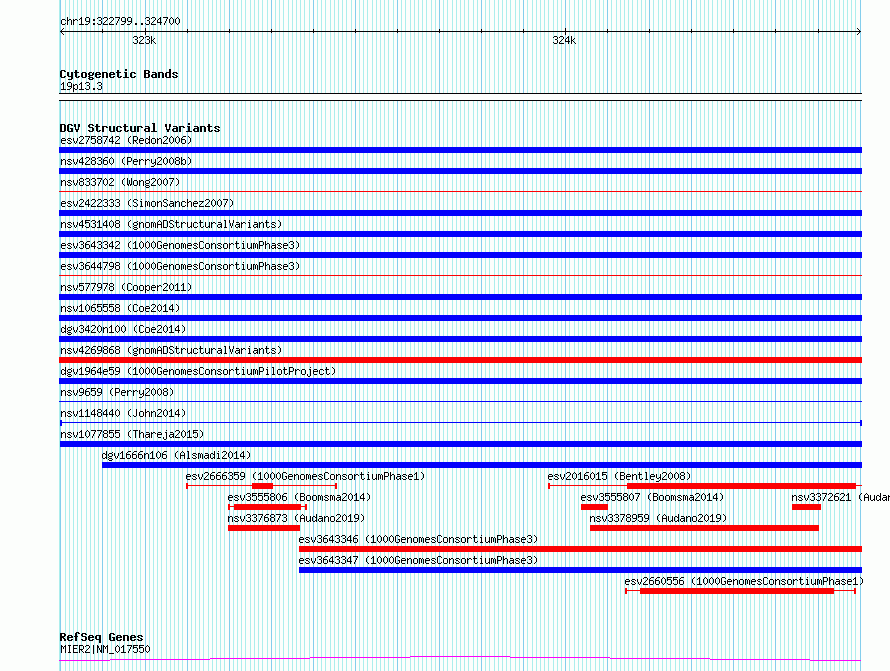The height and width of the screenshot is (671, 890).
Task: Open the nsv428360 (Perry2008b) variant label
Action: tap(126, 161)
